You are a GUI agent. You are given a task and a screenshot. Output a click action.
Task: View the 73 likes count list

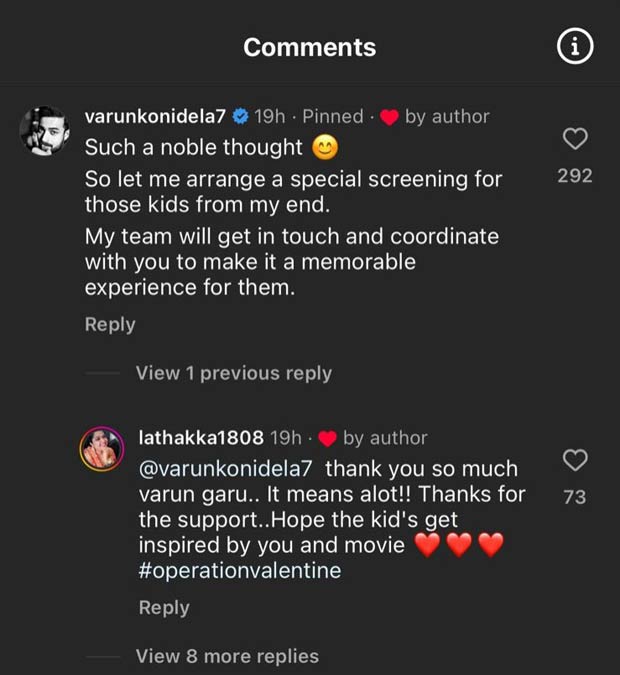tap(575, 495)
